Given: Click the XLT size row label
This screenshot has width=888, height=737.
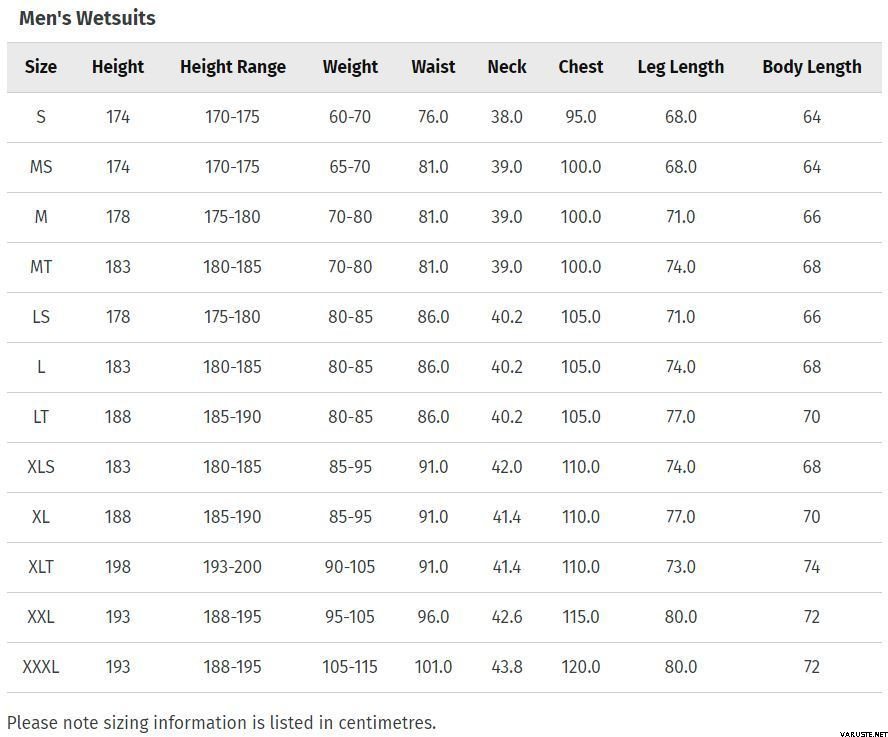Looking at the screenshot, I should point(41,567).
